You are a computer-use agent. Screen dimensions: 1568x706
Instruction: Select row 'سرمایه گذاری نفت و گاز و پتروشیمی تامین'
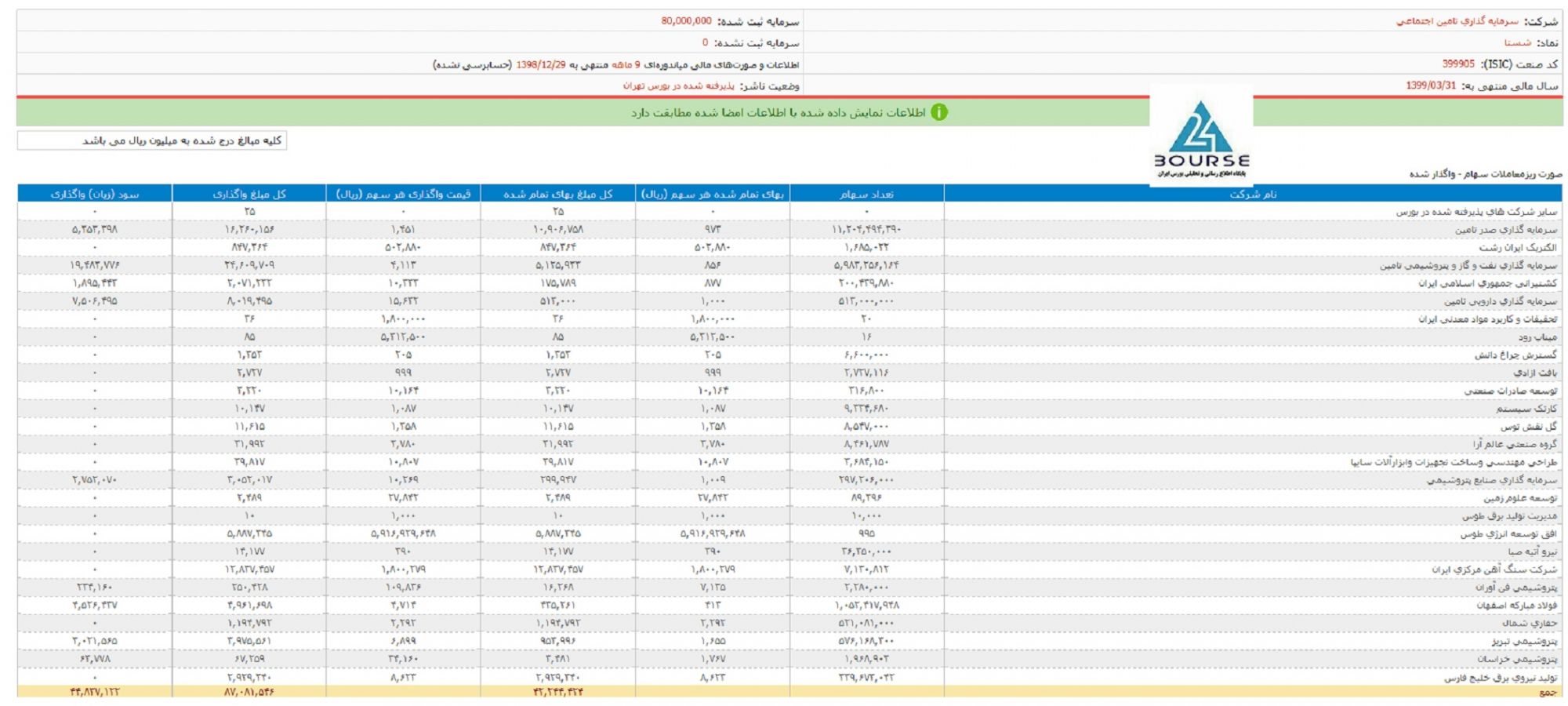[x=789, y=265]
